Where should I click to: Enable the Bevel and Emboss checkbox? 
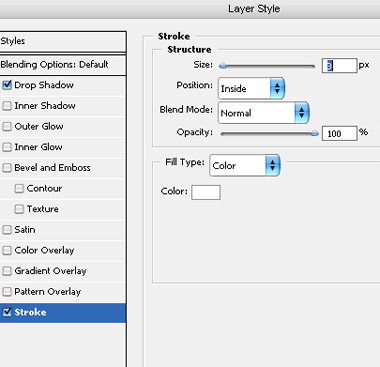pos(7,168)
